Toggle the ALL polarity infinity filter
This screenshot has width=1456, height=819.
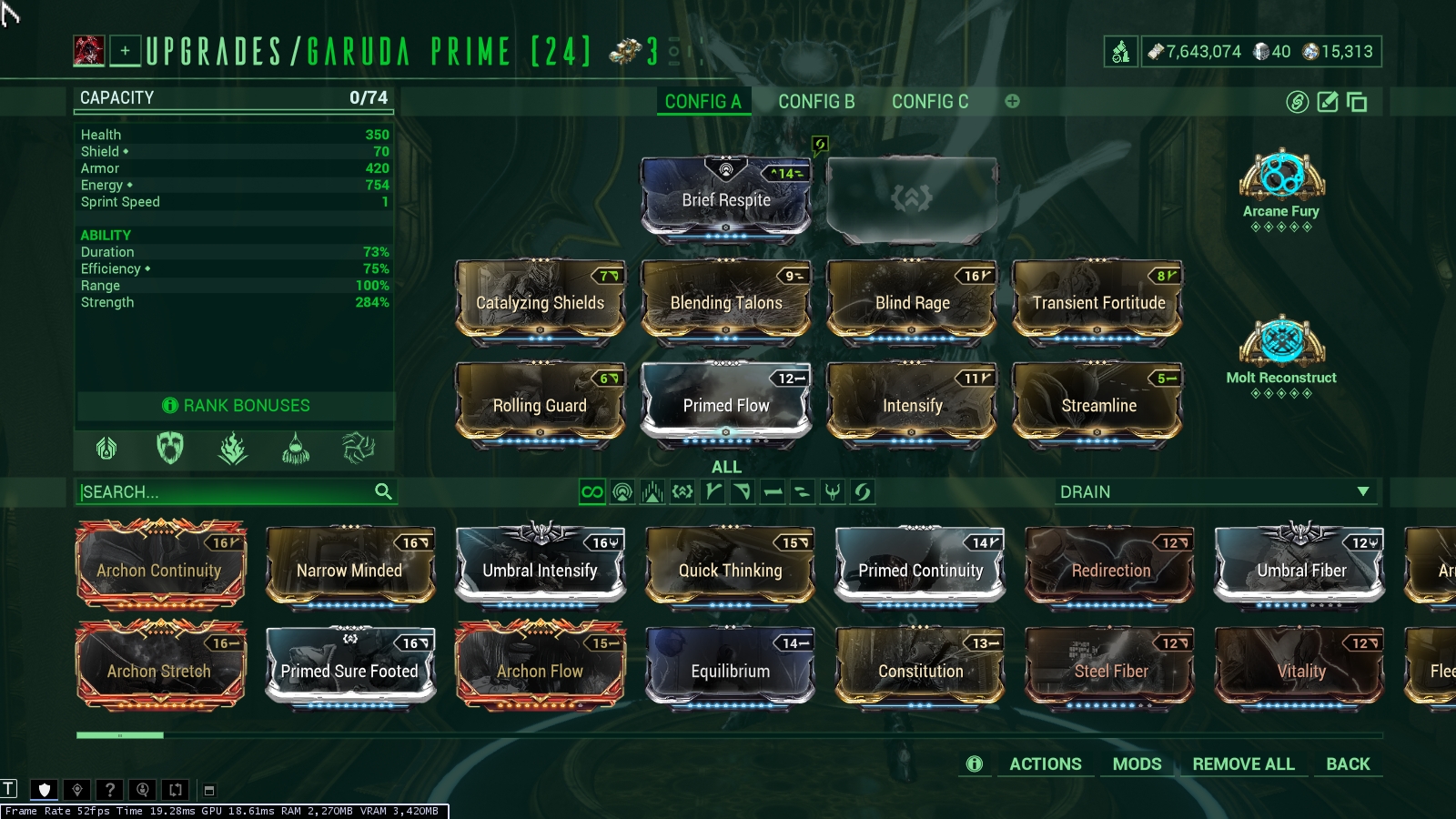(x=592, y=492)
